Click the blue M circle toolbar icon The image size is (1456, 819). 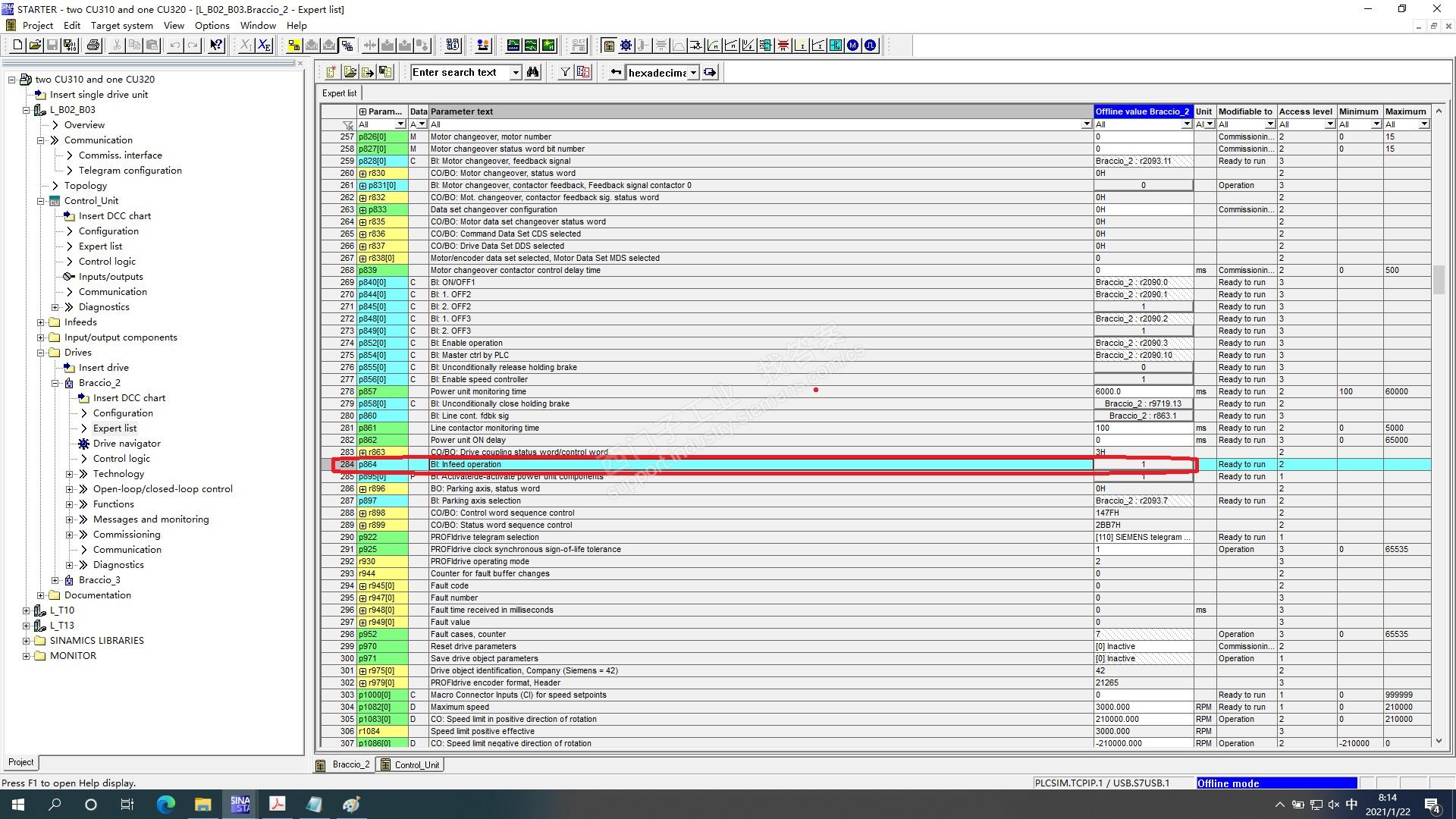[x=853, y=45]
